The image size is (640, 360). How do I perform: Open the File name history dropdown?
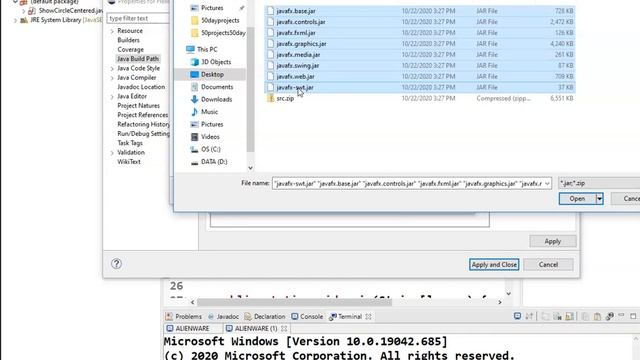pyautogui.click(x=547, y=184)
